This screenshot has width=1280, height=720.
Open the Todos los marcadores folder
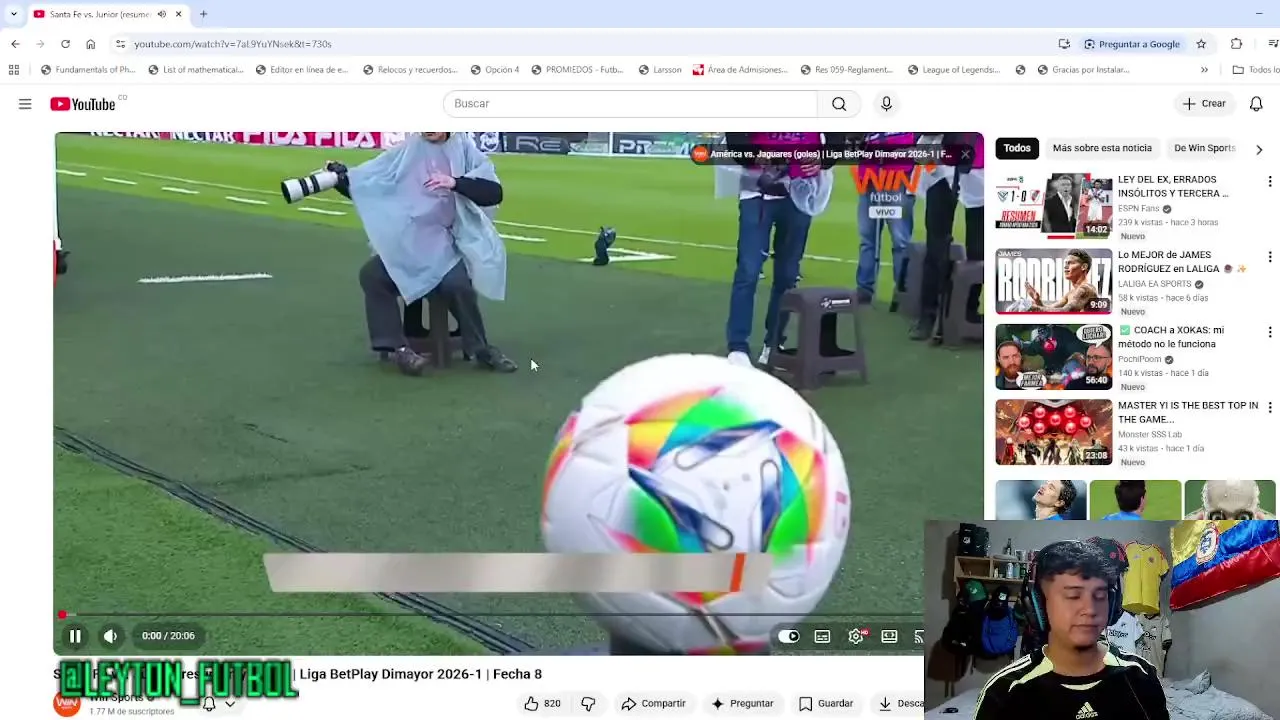(1256, 70)
